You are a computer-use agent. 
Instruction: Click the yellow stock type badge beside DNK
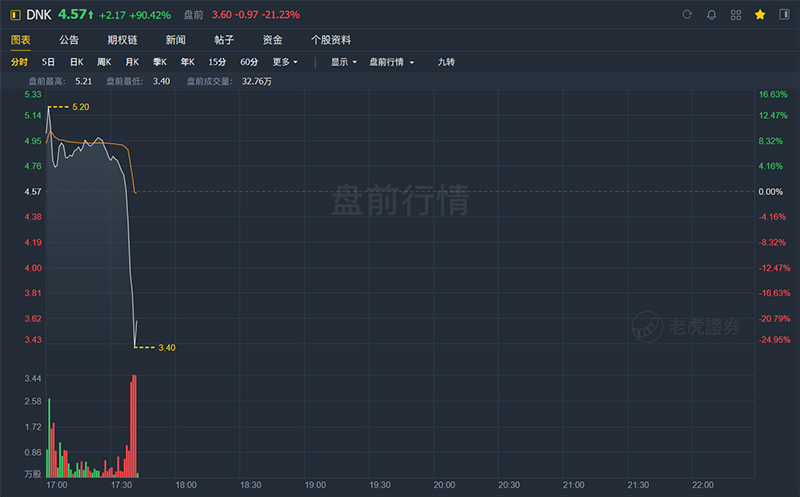click(x=15, y=15)
